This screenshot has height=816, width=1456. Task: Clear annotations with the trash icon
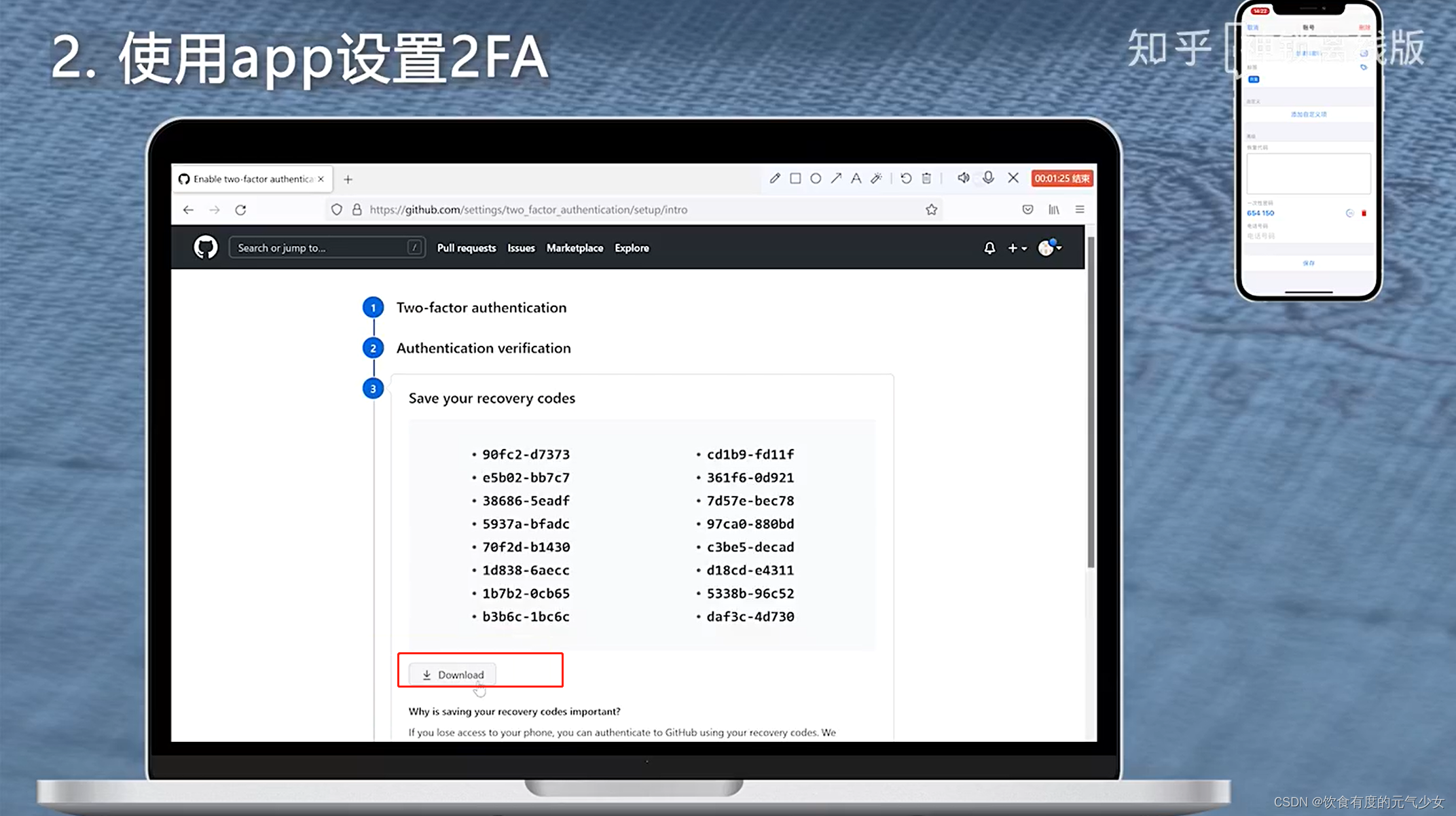click(926, 178)
